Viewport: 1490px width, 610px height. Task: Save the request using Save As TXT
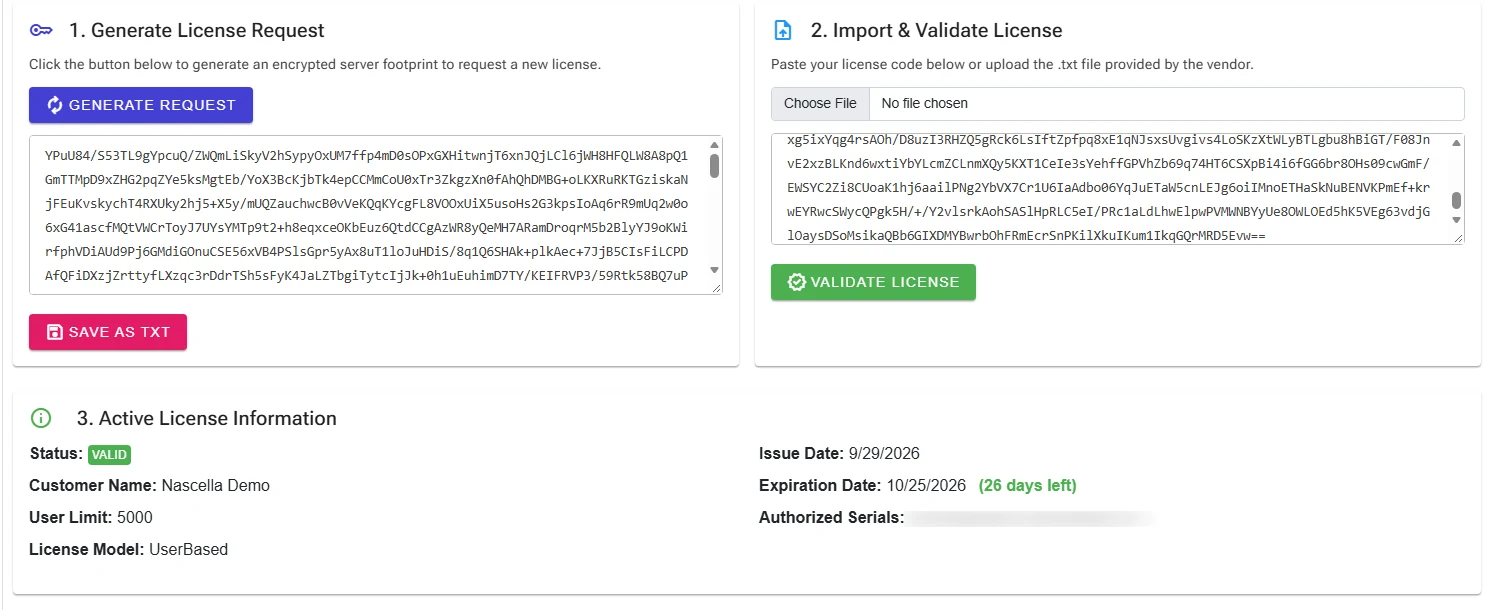click(x=108, y=332)
